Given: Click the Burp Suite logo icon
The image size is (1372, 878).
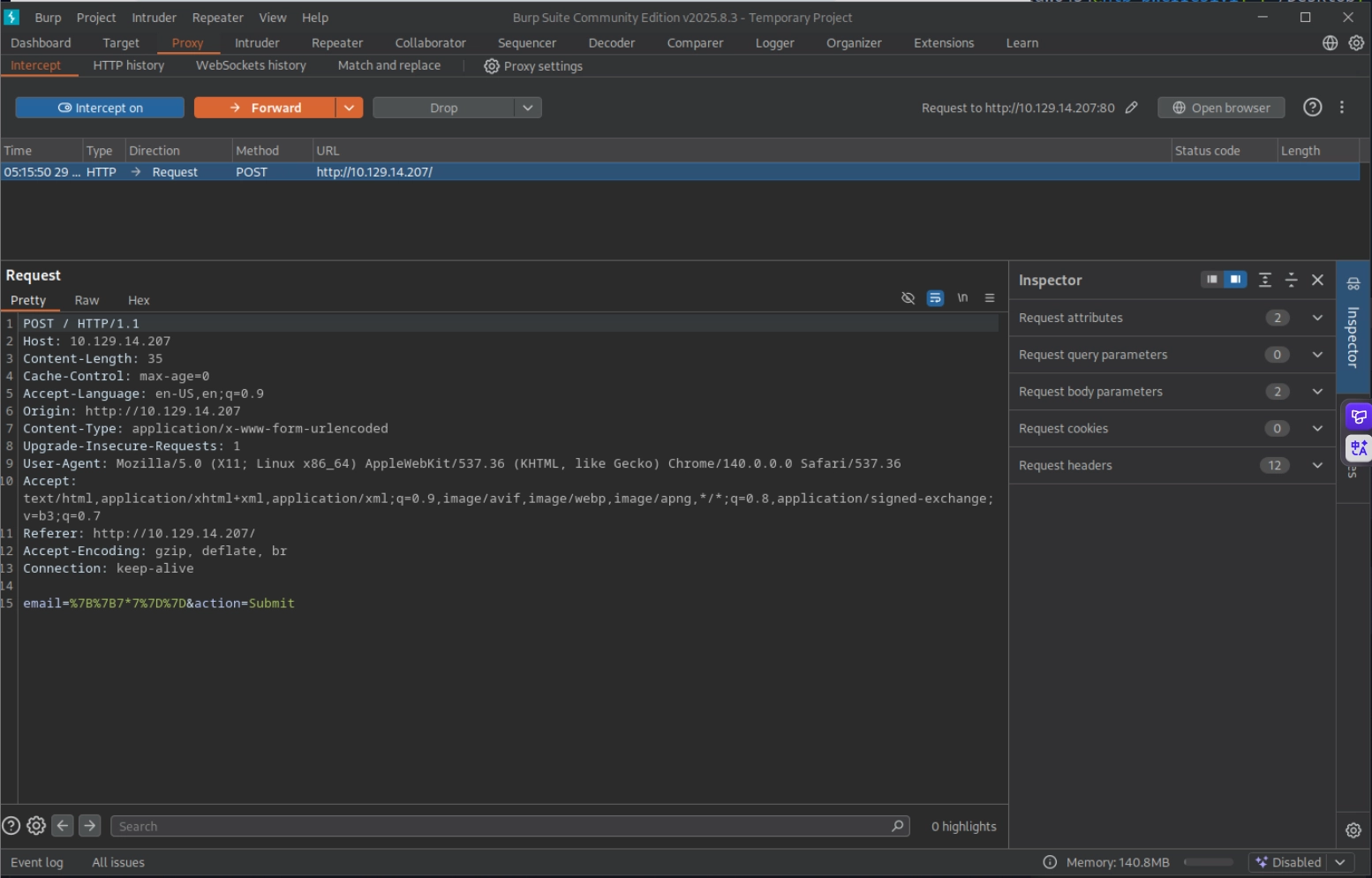Looking at the screenshot, I should click(x=11, y=17).
